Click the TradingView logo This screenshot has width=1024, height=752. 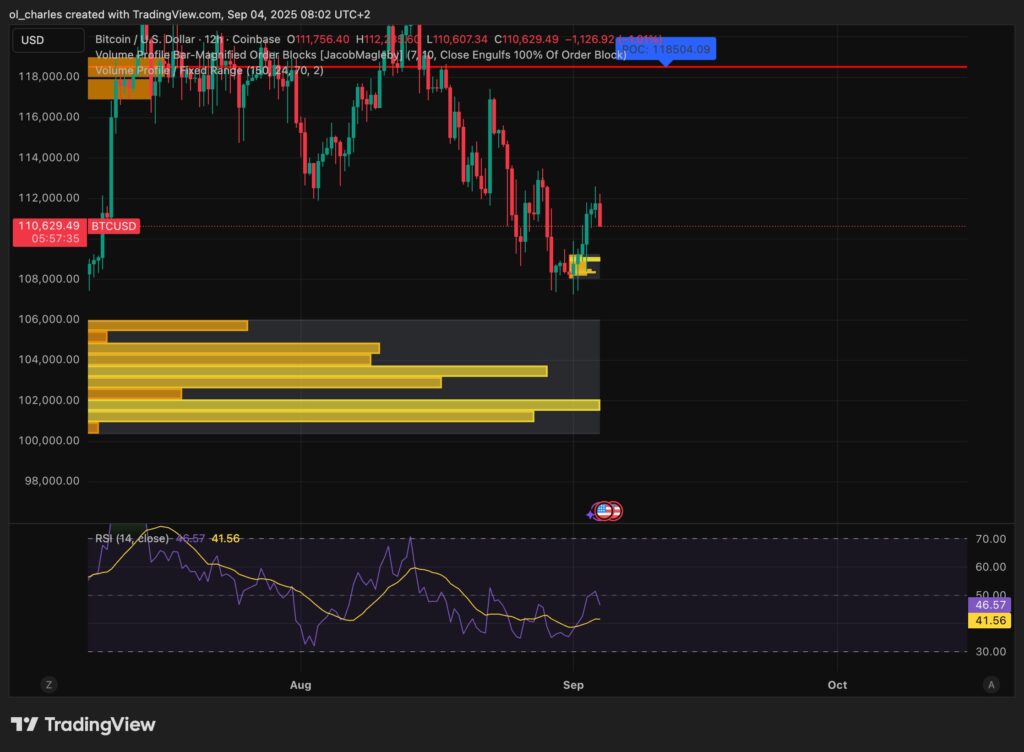83,723
